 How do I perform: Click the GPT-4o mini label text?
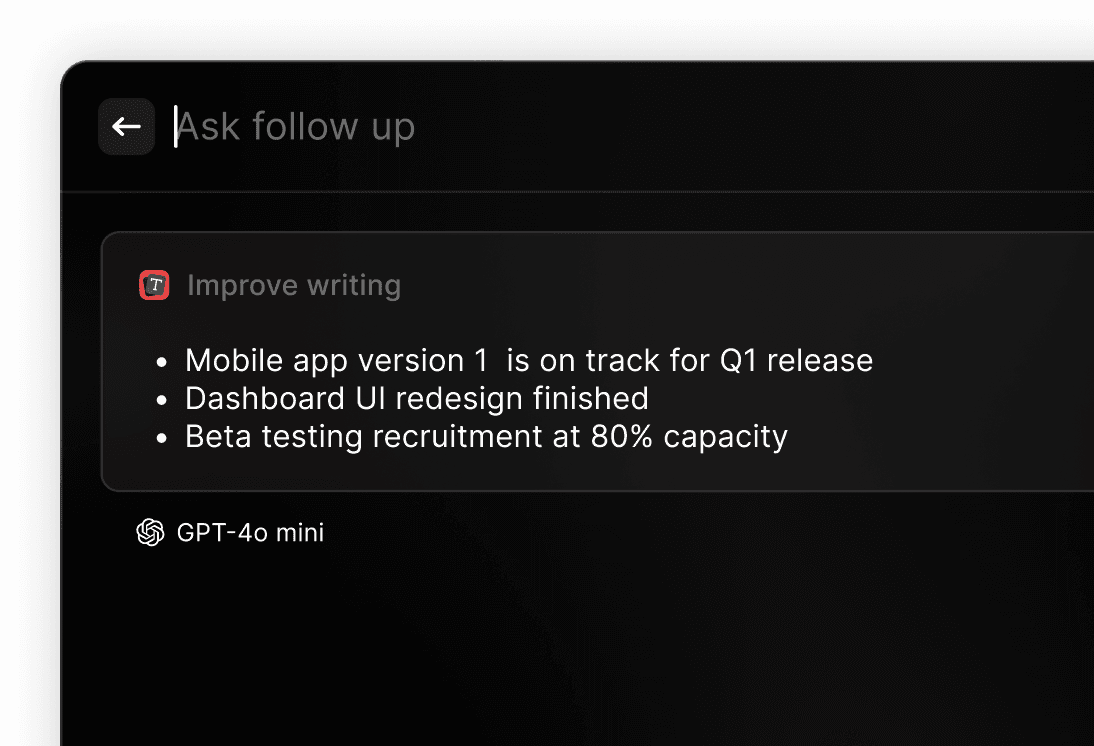(250, 532)
